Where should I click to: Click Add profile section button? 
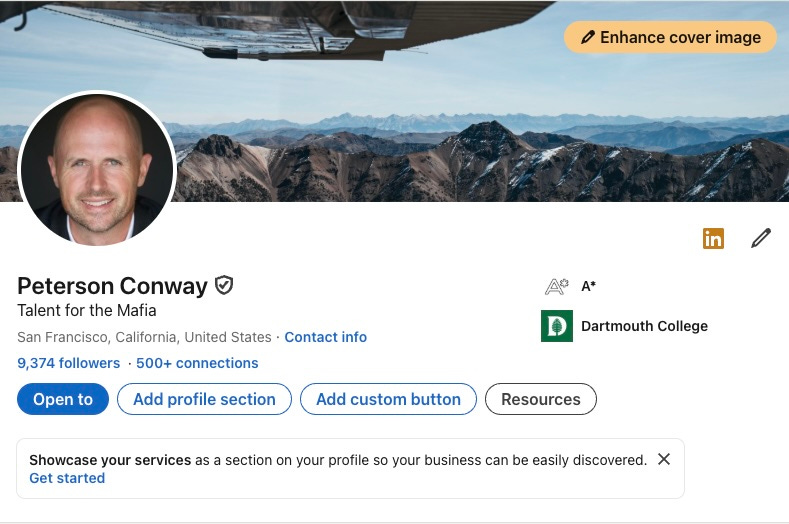(204, 399)
